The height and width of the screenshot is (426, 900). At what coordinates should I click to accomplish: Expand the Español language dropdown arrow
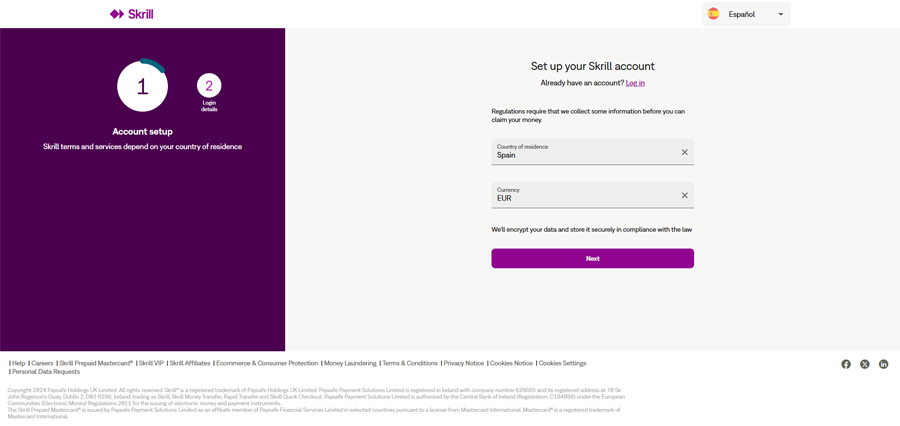click(781, 14)
